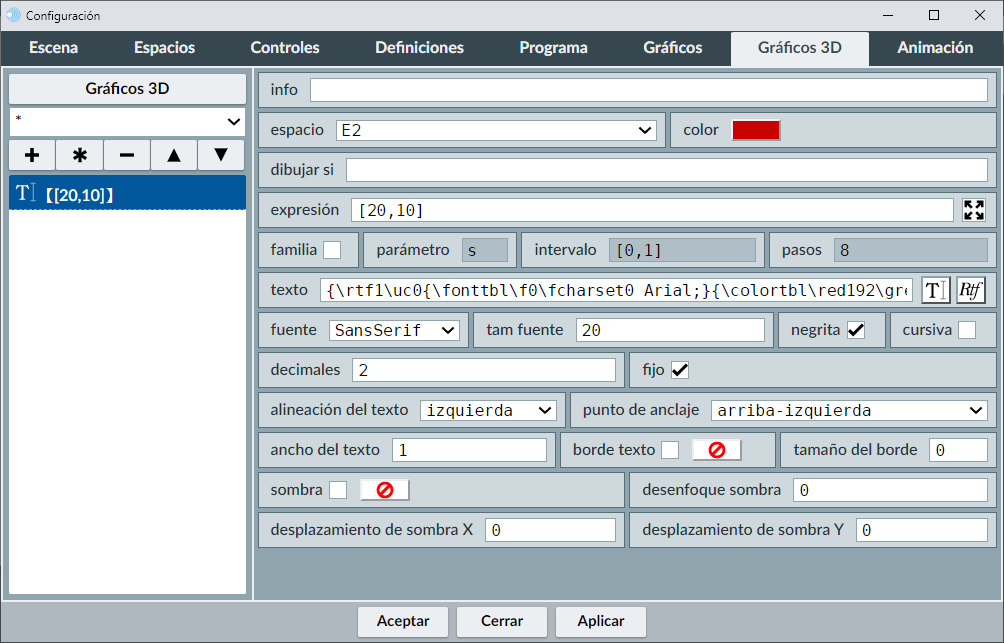Open the fuente SansSerif dropdown

(x=394, y=330)
